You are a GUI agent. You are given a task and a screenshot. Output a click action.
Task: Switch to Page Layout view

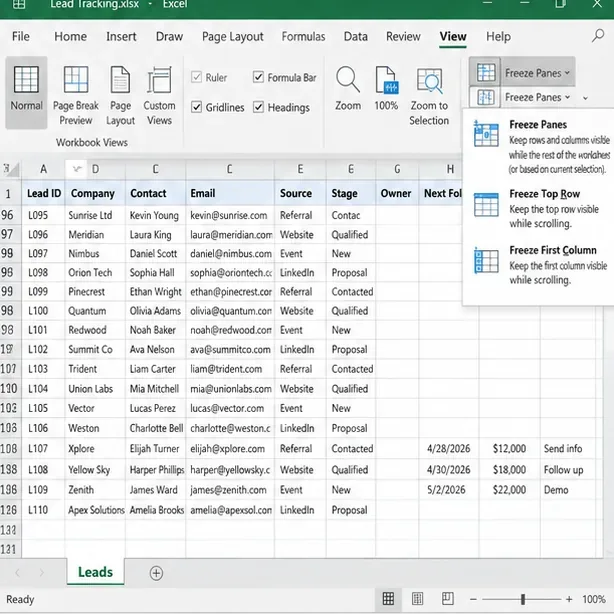(120, 96)
